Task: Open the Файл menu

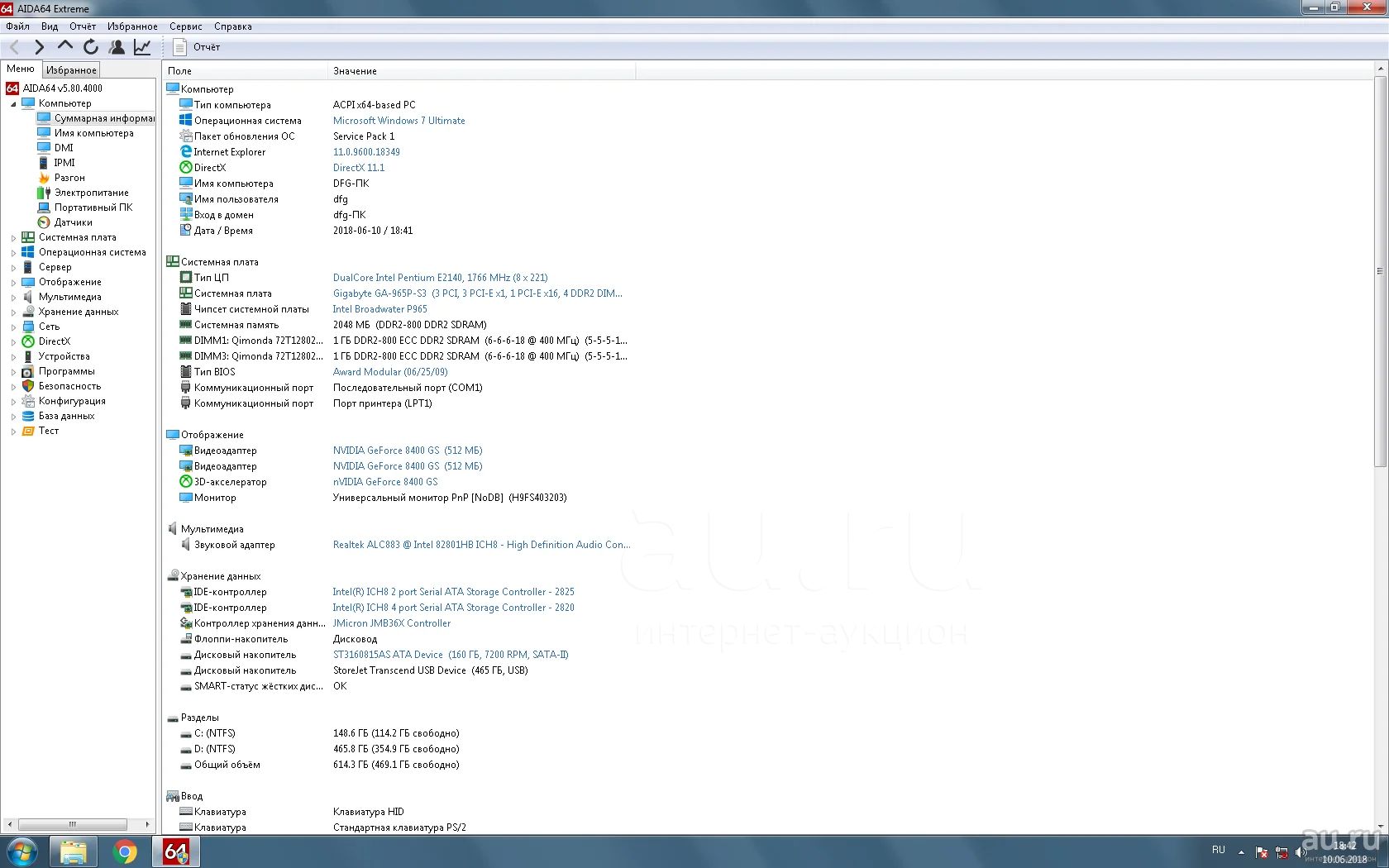Action: click(18, 26)
